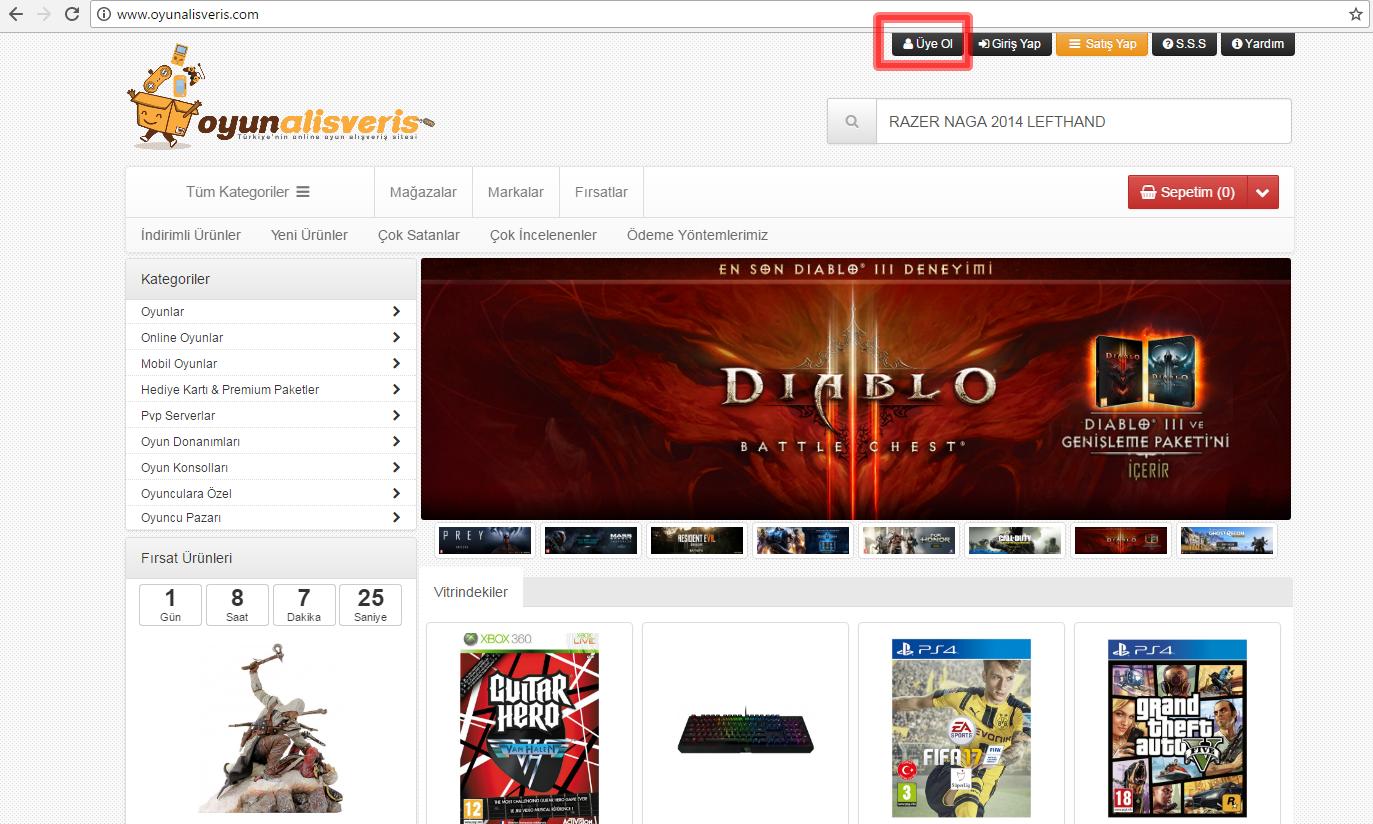This screenshot has height=824, width=1373.
Task: Open the Tüm Kategoriler menu
Action: pyautogui.click(x=248, y=192)
